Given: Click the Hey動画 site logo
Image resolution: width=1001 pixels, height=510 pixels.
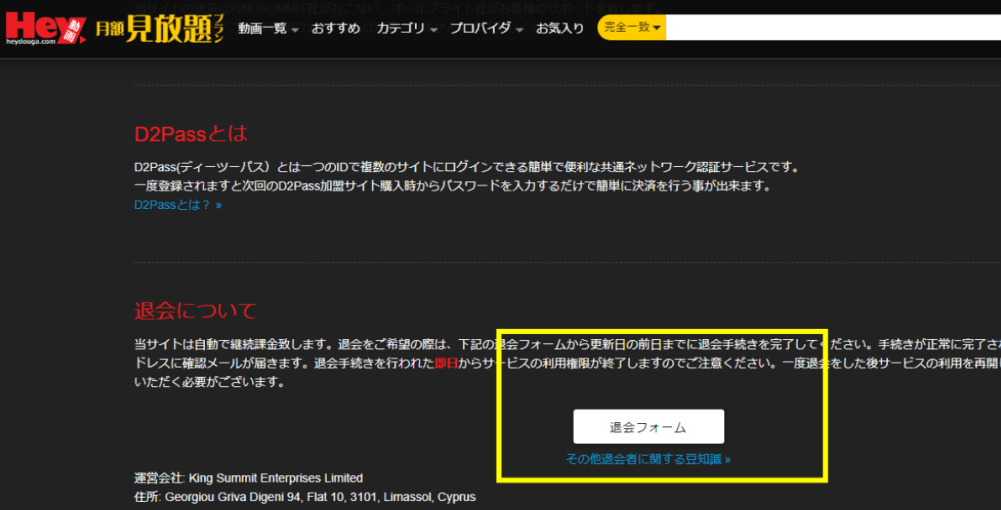Looking at the screenshot, I should coord(45,29).
